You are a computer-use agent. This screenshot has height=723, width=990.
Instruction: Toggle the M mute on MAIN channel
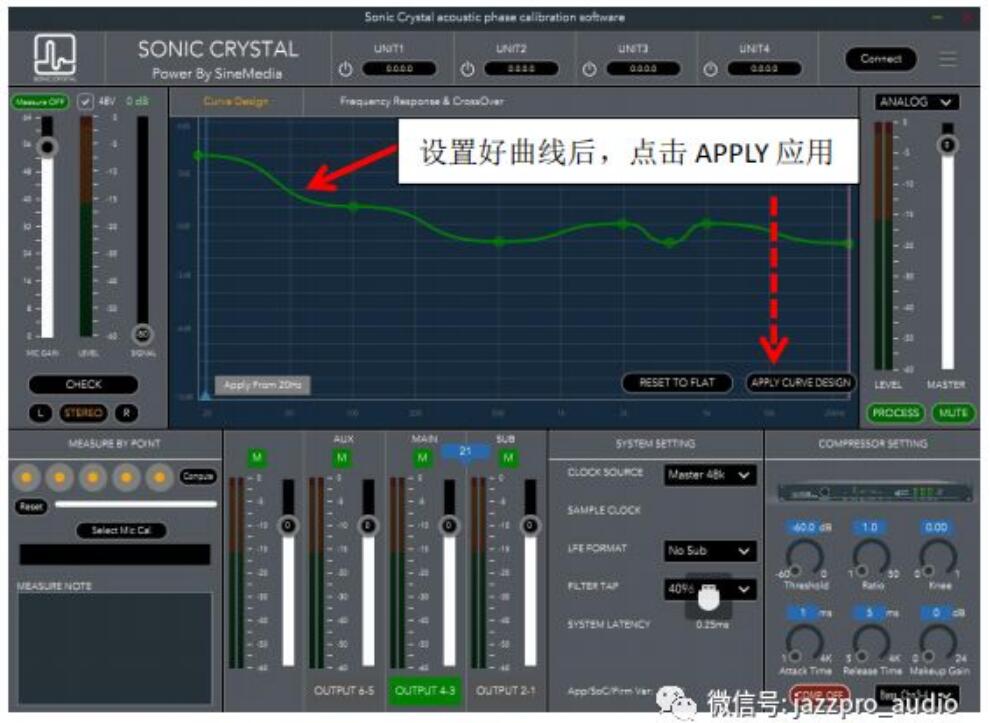pyautogui.click(x=422, y=457)
